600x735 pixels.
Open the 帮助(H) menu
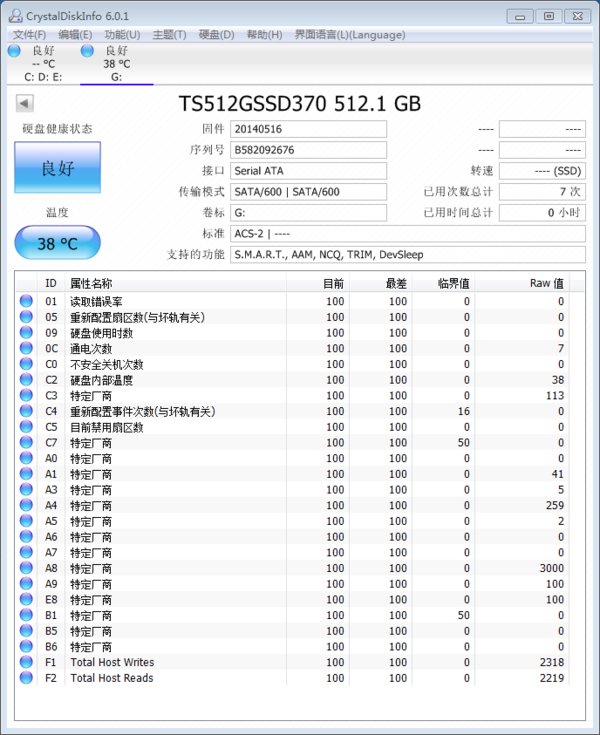264,35
